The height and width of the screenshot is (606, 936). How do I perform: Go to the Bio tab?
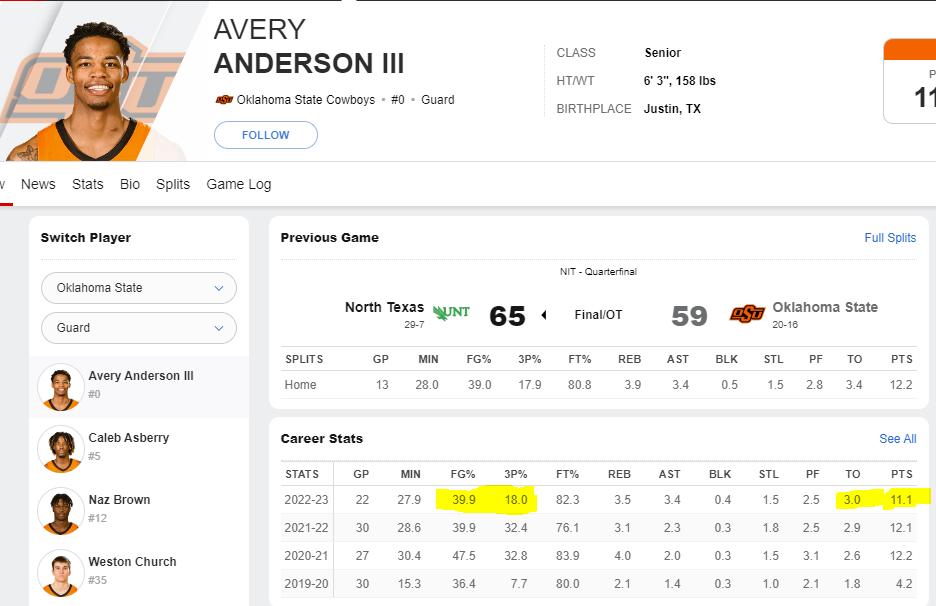(x=130, y=184)
